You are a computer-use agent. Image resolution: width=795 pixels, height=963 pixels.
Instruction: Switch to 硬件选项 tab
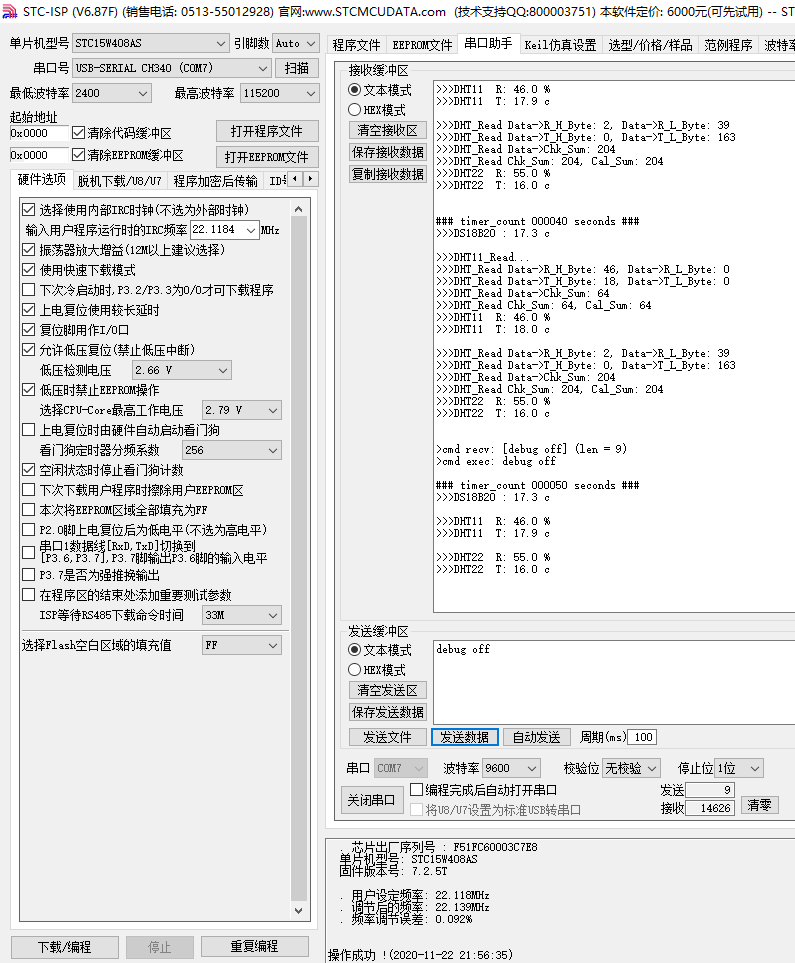tap(42, 179)
